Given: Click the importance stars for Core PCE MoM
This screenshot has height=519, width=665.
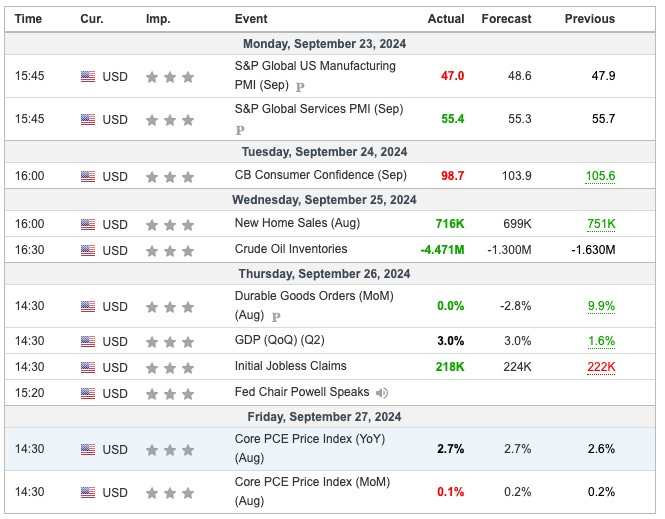Looking at the screenshot, I should [x=170, y=493].
